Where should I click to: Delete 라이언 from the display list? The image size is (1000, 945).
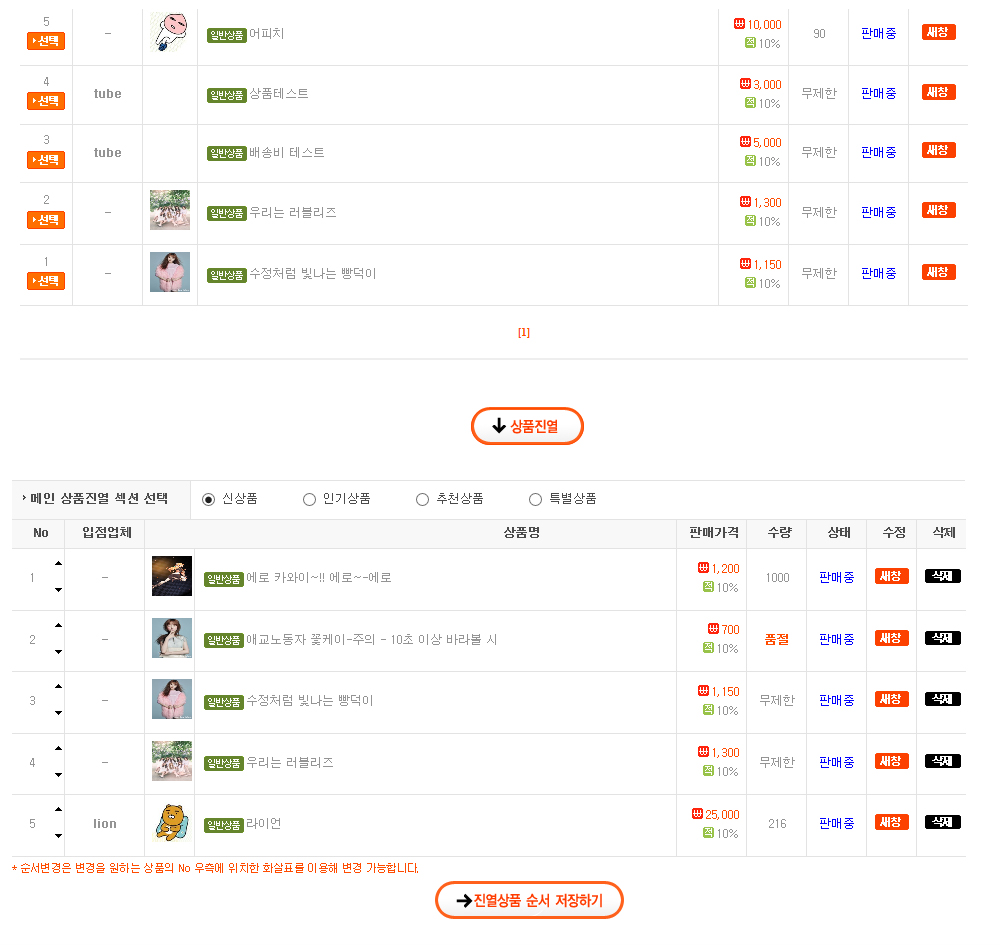(x=942, y=822)
